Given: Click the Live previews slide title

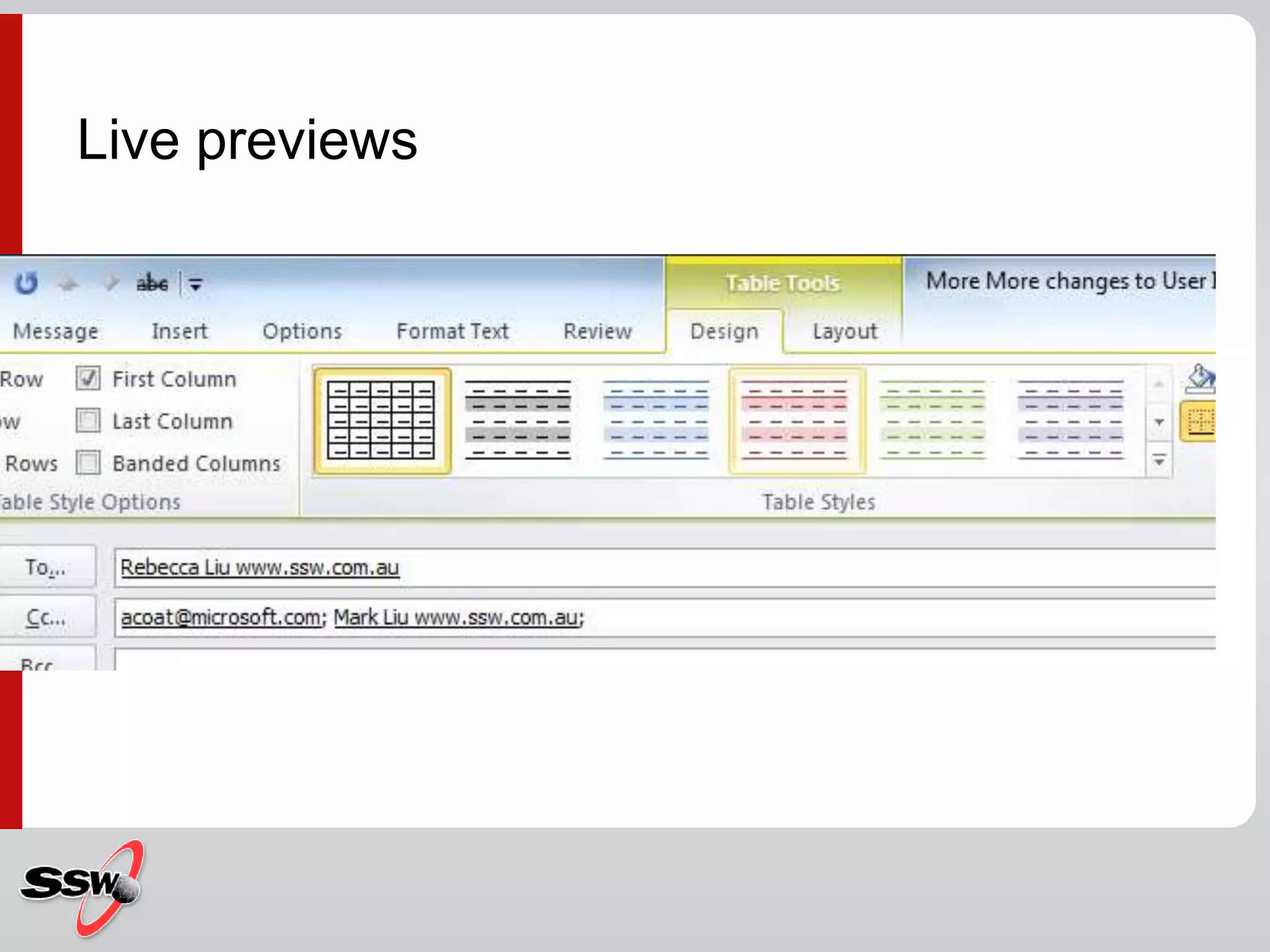Looking at the screenshot, I should click(247, 141).
